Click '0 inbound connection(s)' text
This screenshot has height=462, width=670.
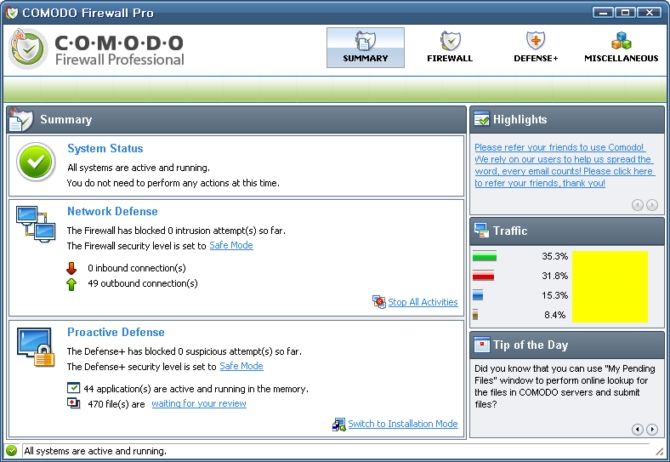(137, 268)
